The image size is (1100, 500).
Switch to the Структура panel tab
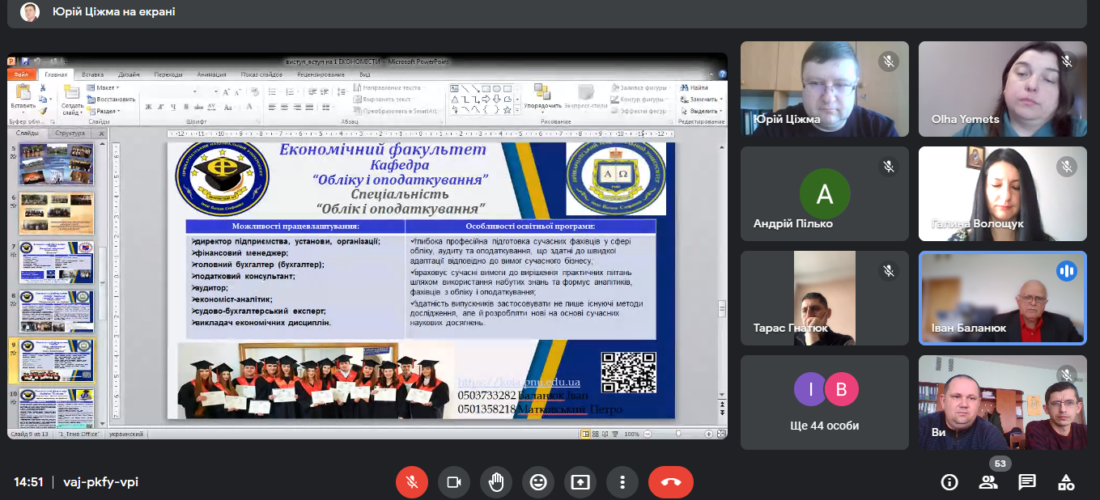click(x=70, y=132)
